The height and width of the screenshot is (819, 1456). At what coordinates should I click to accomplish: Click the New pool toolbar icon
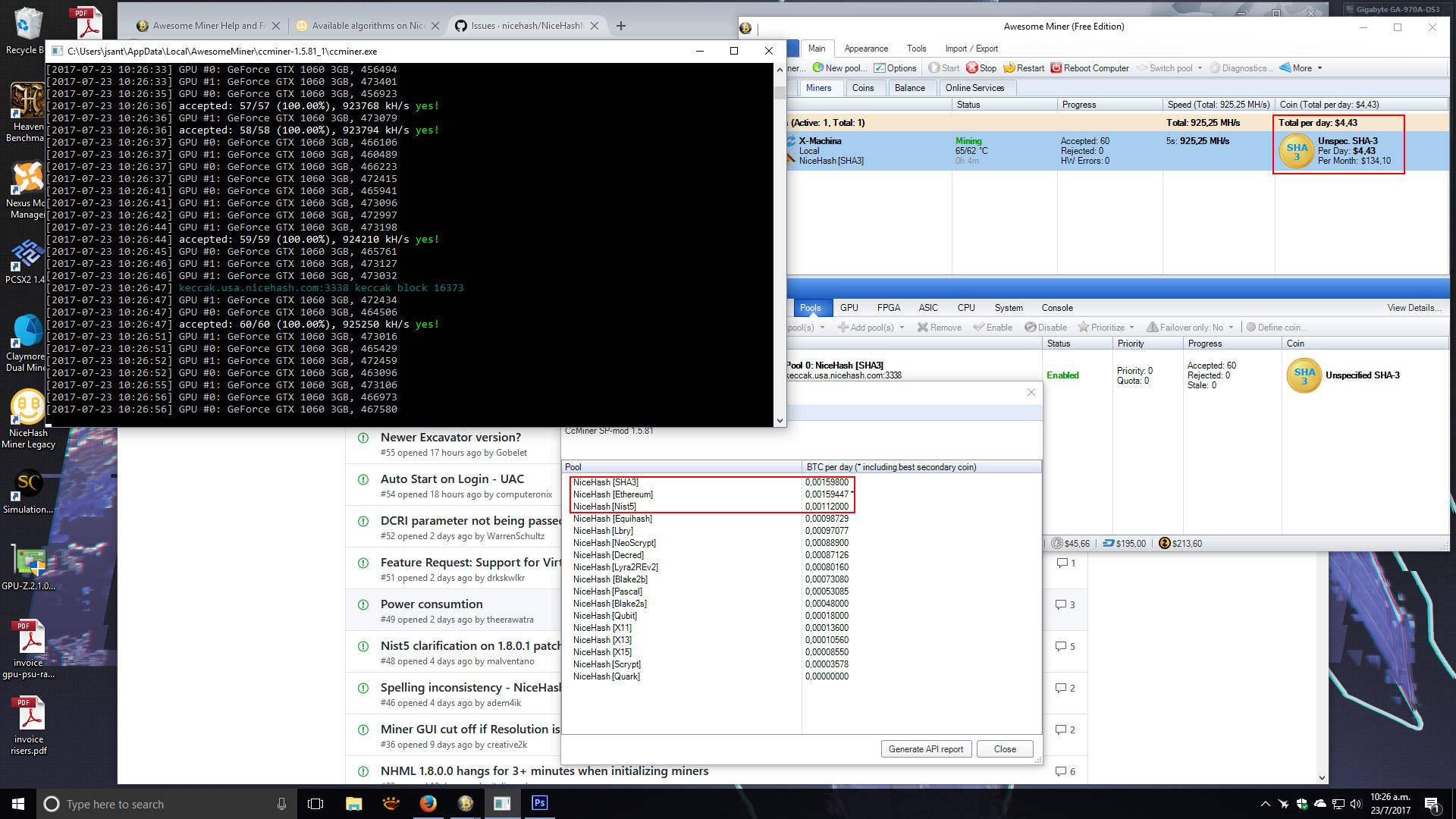point(817,68)
